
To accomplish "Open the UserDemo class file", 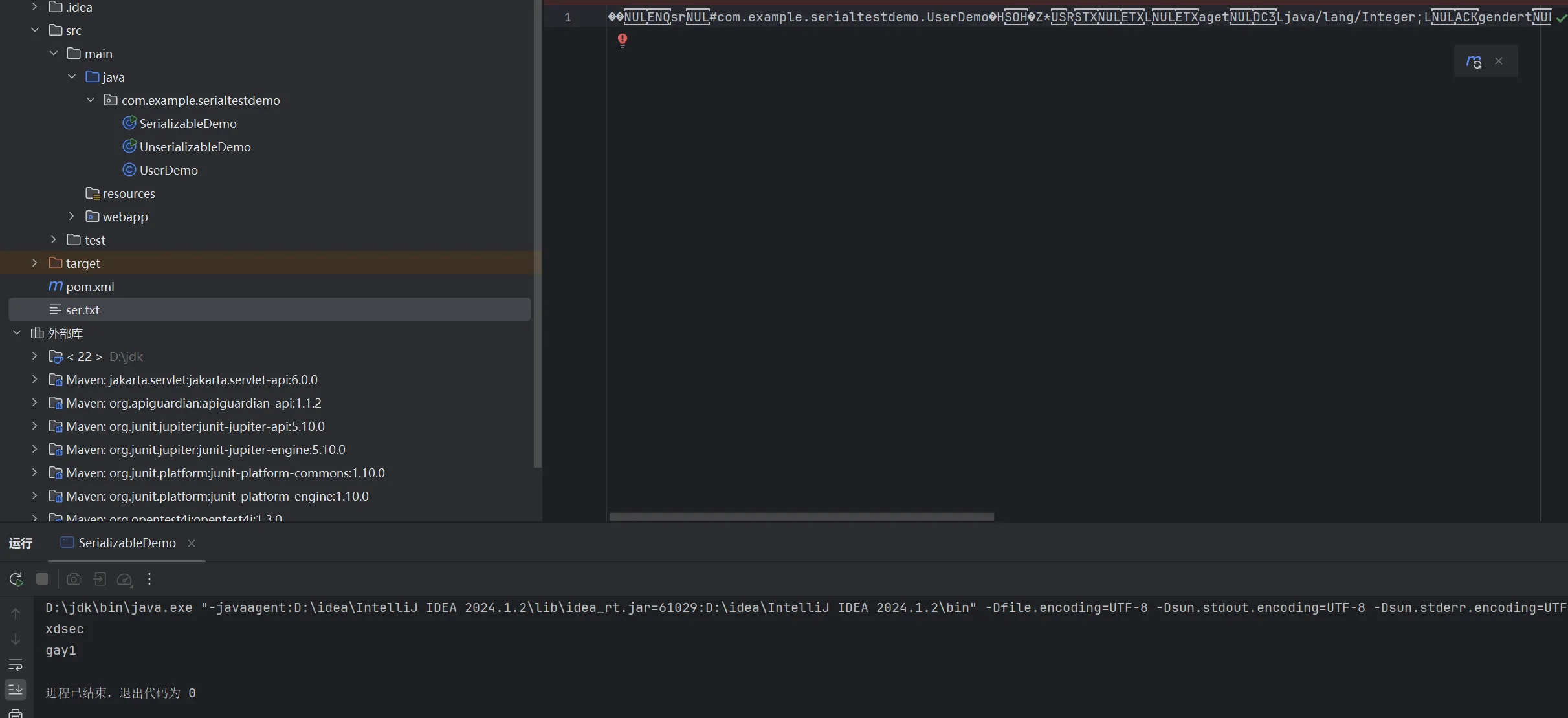I will click(x=168, y=170).
